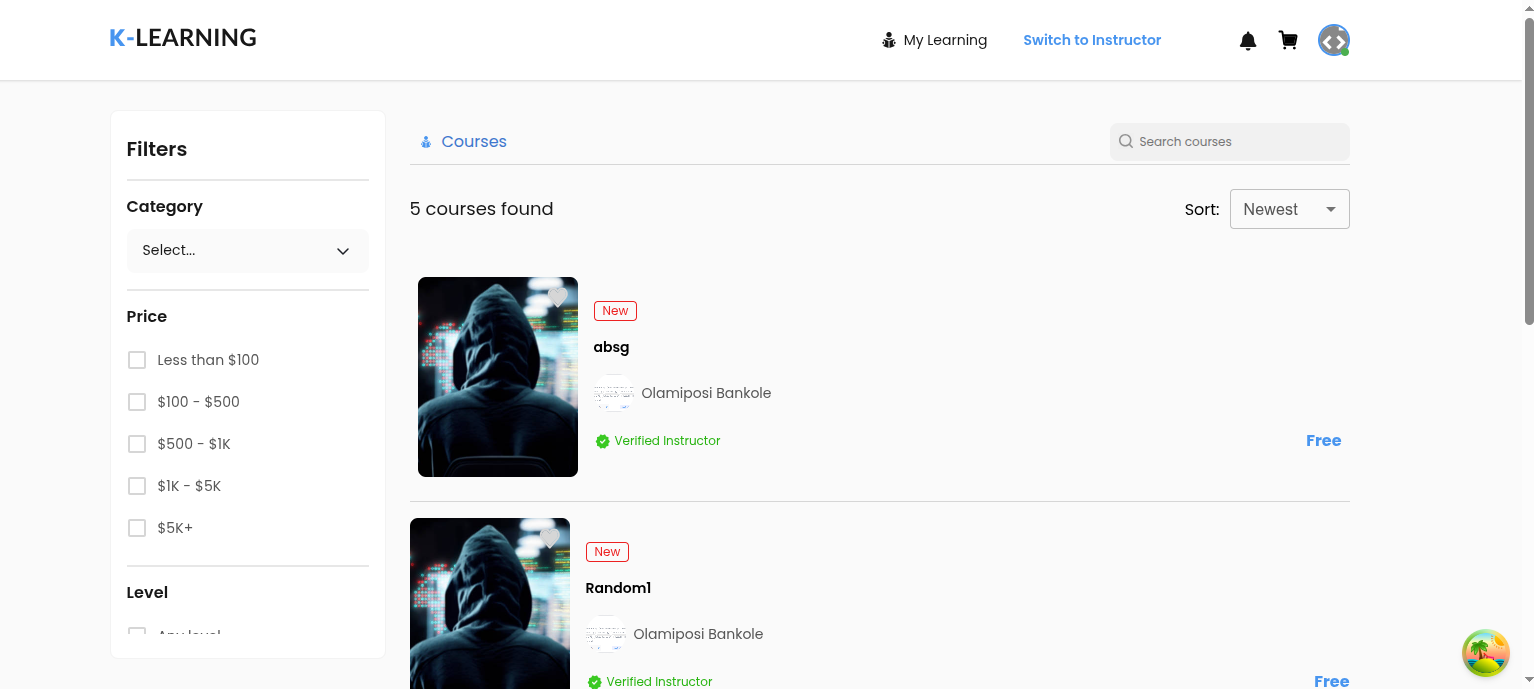This screenshot has width=1534, height=689.
Task: Click the notification bell icon
Action: (1248, 41)
